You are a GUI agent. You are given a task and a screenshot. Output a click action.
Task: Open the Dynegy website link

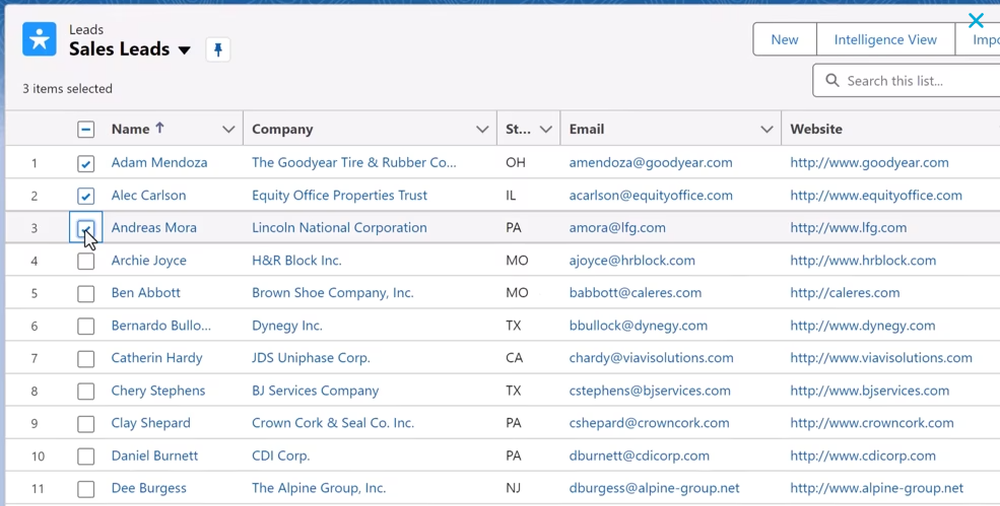pos(862,325)
